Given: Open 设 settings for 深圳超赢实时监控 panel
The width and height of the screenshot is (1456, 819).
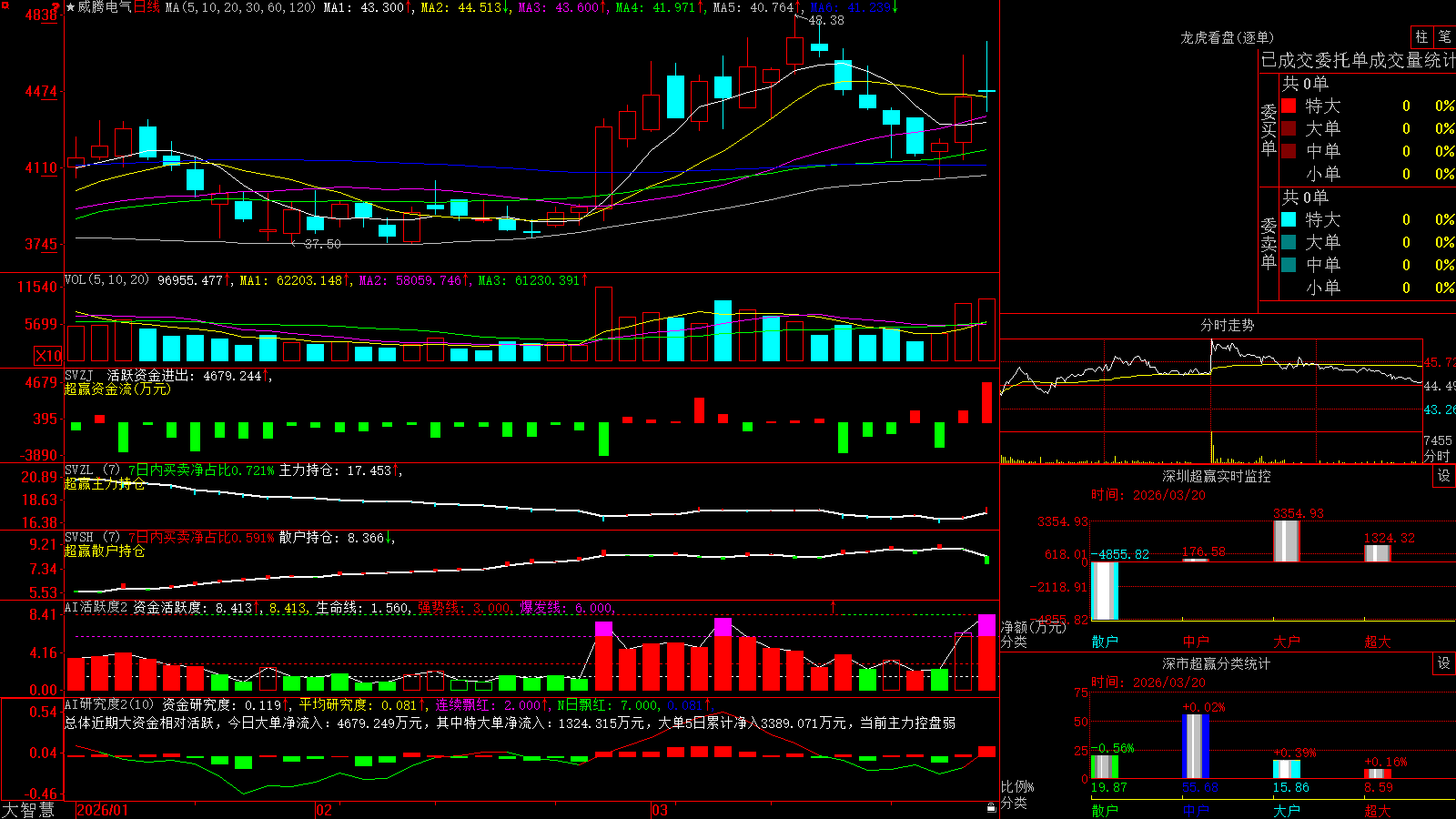Looking at the screenshot, I should click(x=1444, y=476).
